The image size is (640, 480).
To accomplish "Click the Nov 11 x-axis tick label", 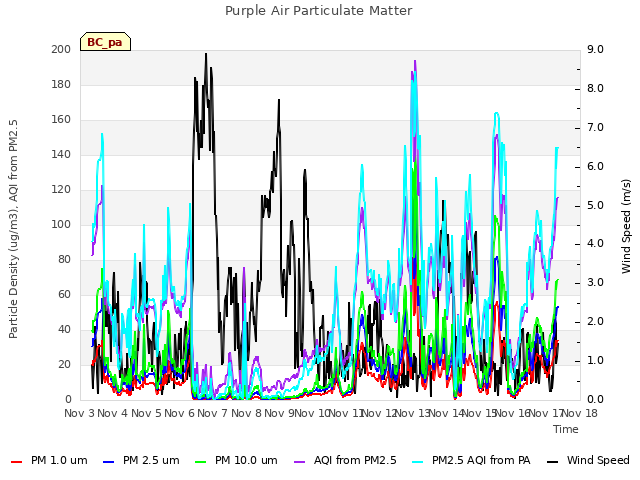I will [x=346, y=413].
